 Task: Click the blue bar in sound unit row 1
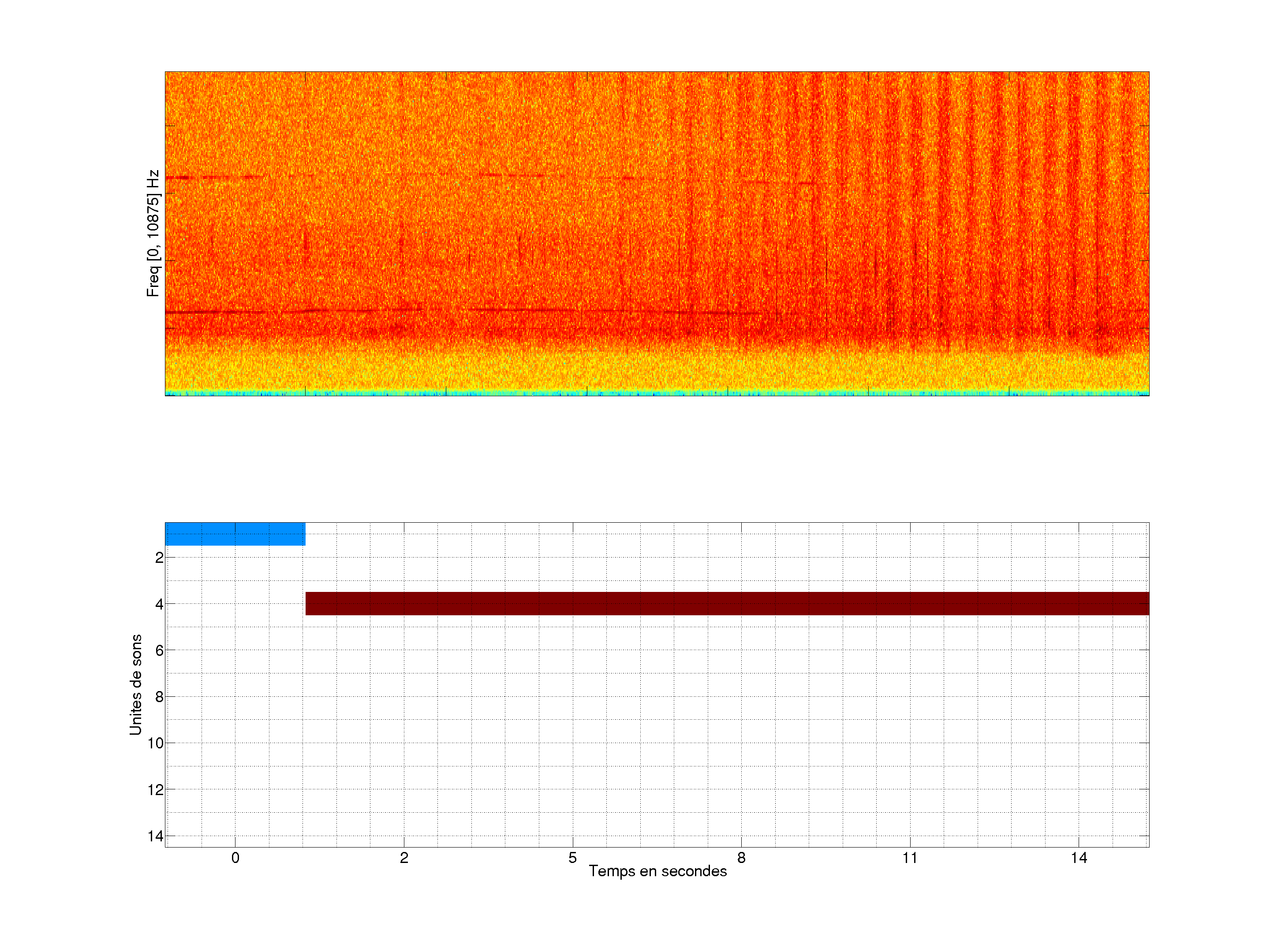point(235,534)
